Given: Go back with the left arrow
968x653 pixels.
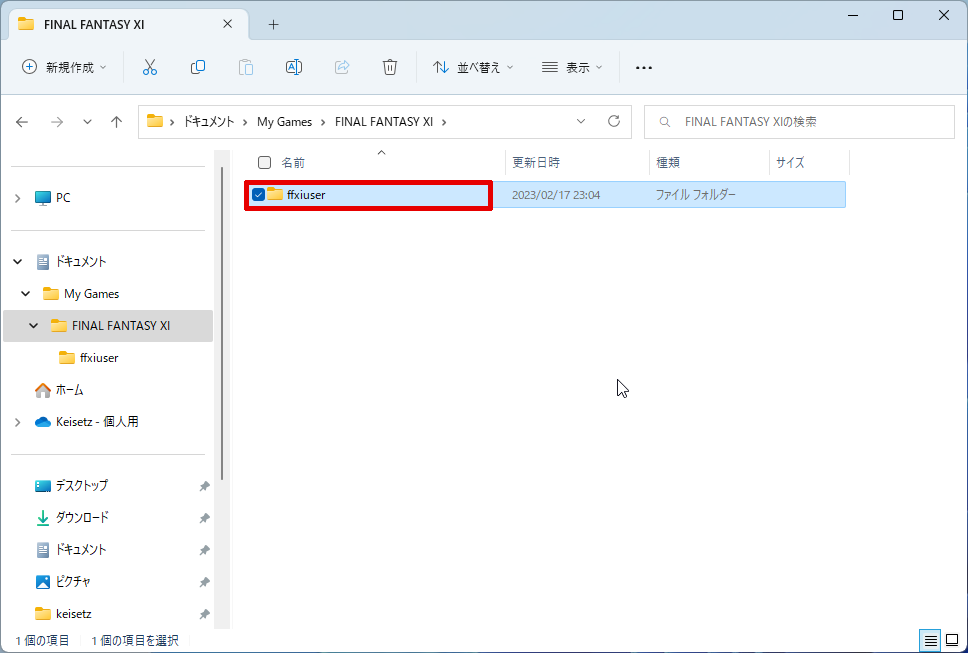Looking at the screenshot, I should coord(22,122).
